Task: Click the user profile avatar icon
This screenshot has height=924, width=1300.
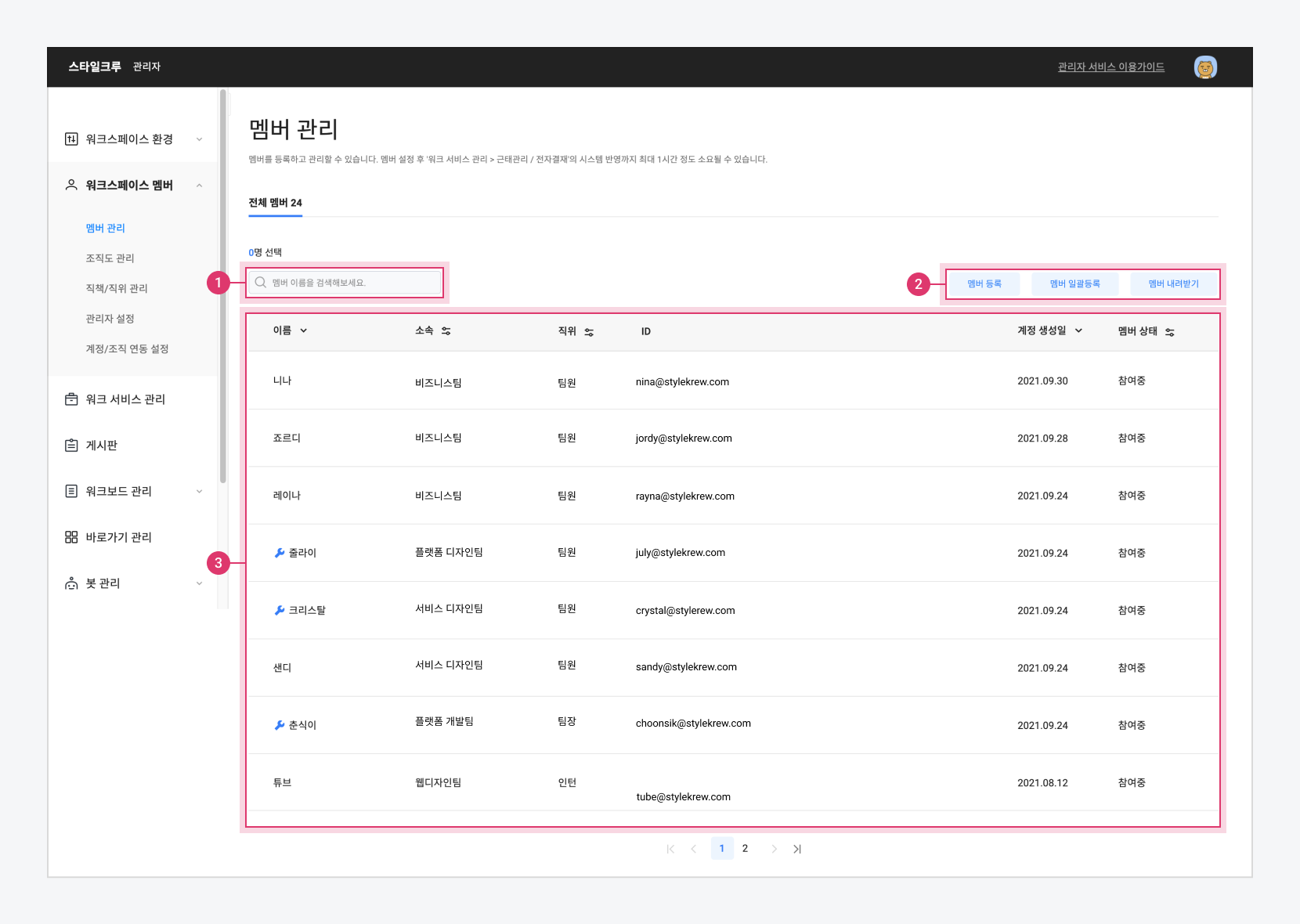Action: pos(1204,67)
